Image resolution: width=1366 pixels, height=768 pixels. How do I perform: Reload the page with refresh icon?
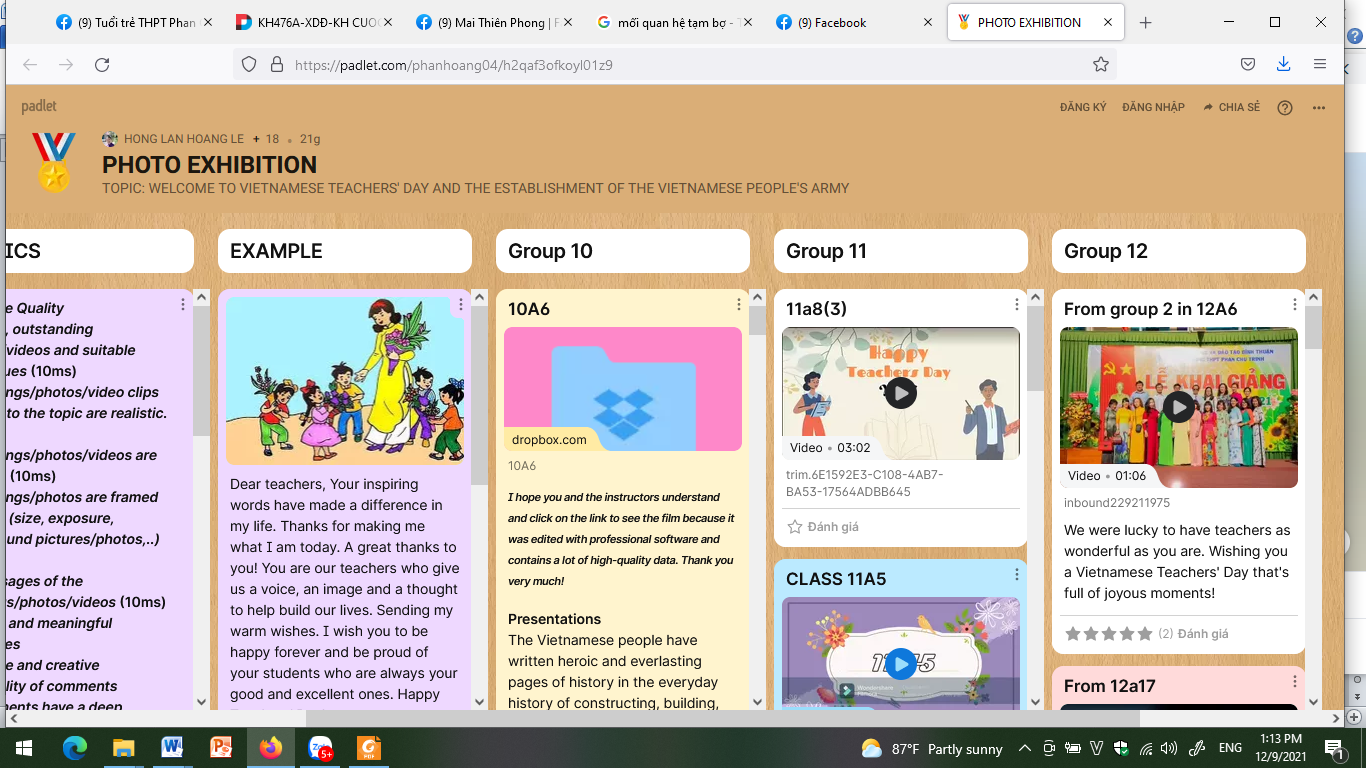(x=102, y=65)
